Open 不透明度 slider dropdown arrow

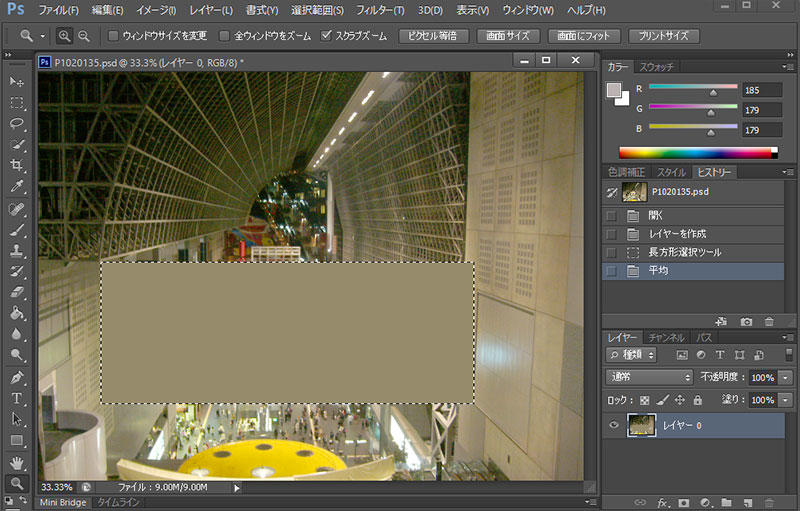(785, 378)
